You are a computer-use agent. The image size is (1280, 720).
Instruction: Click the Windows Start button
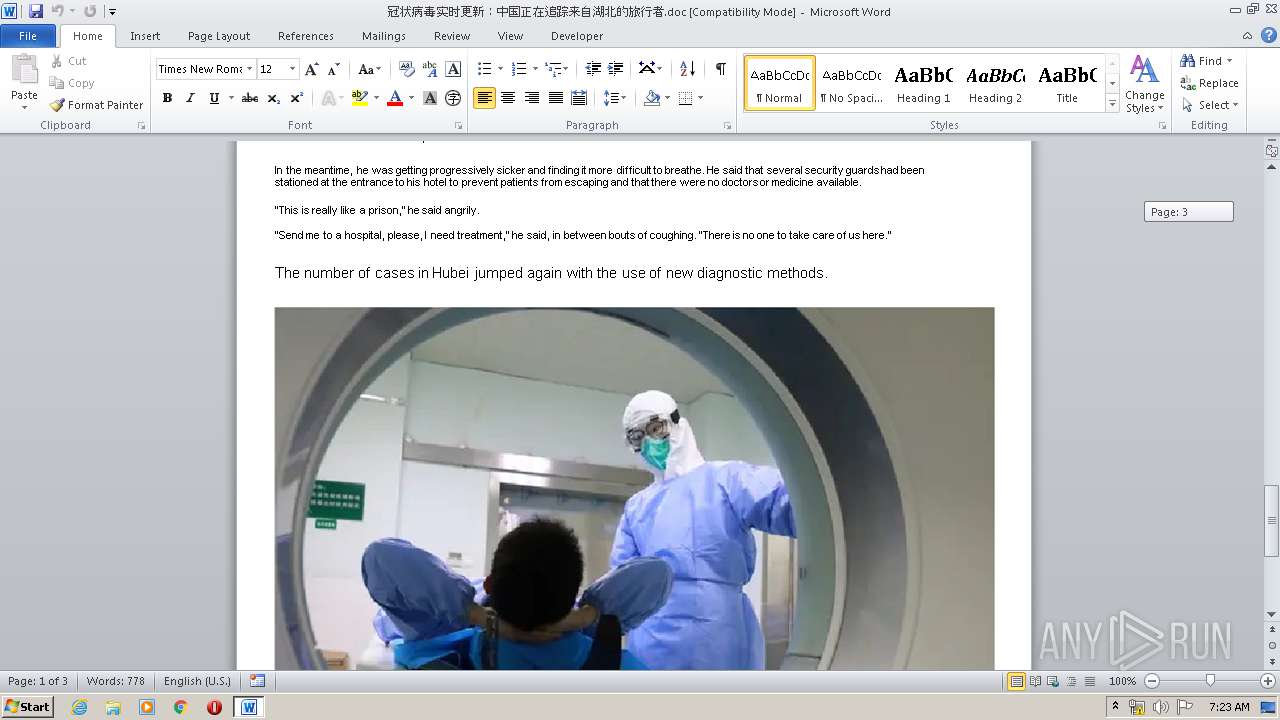27,706
